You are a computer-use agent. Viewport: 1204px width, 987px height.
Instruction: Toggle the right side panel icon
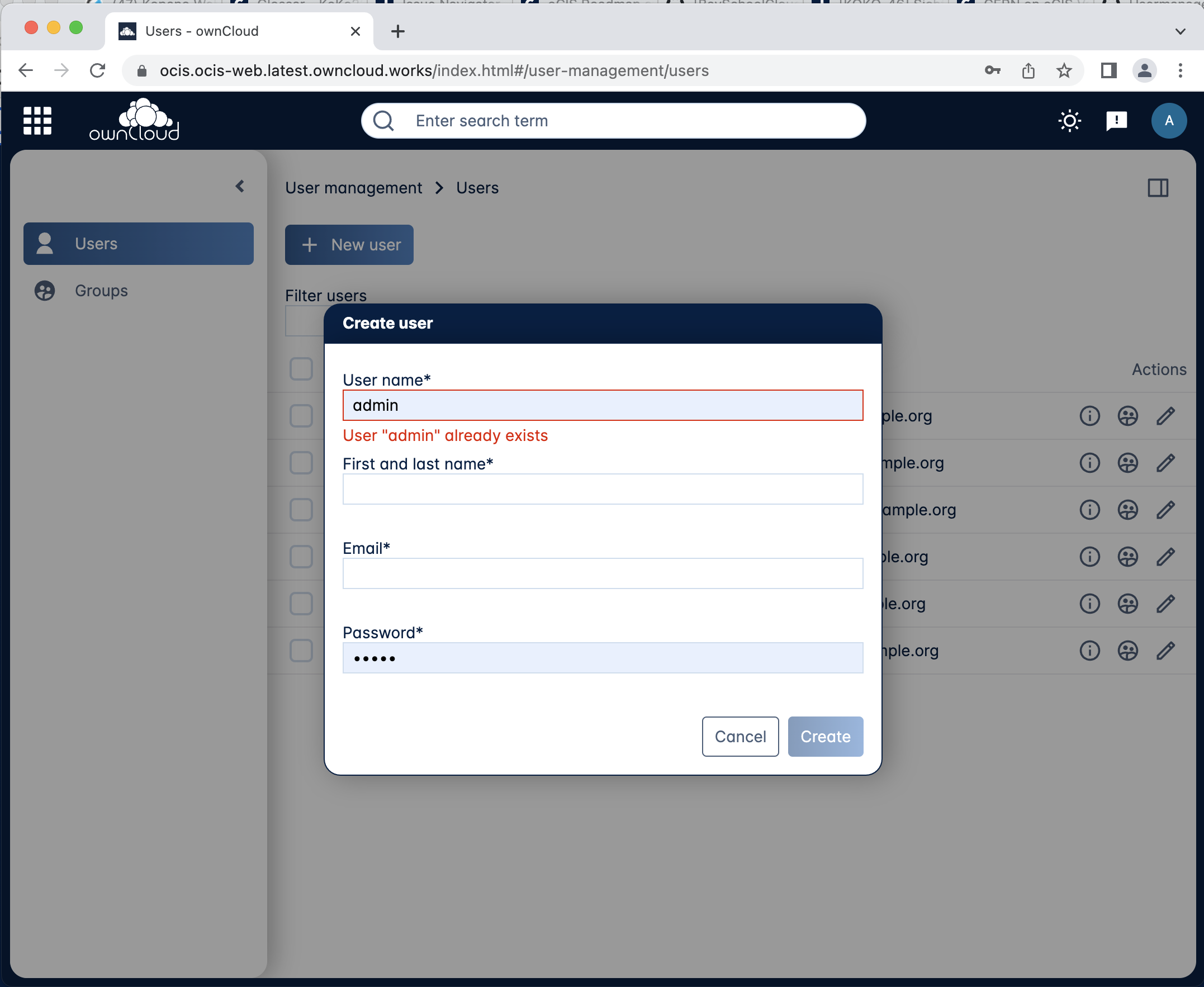click(1159, 188)
